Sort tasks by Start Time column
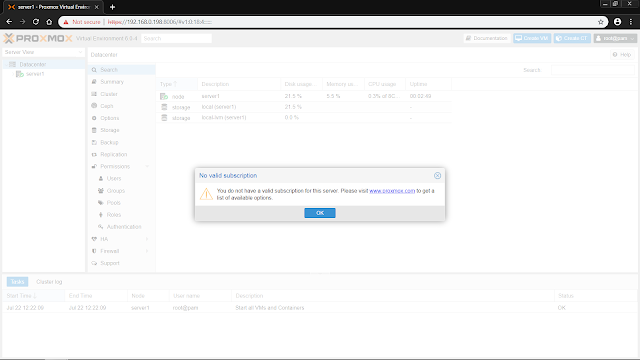 (33, 296)
